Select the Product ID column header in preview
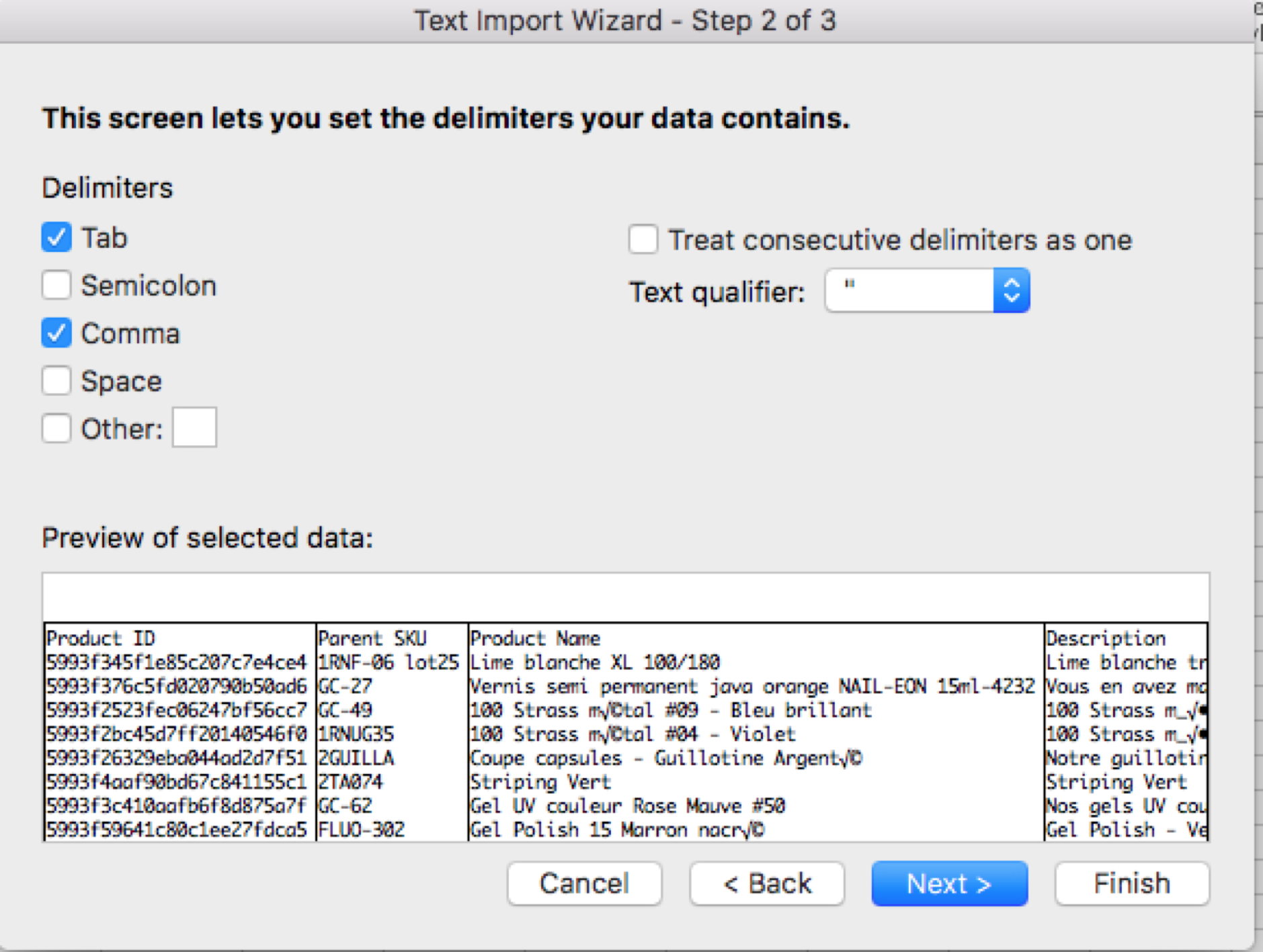Screen dimensions: 1263x952 click(101, 638)
